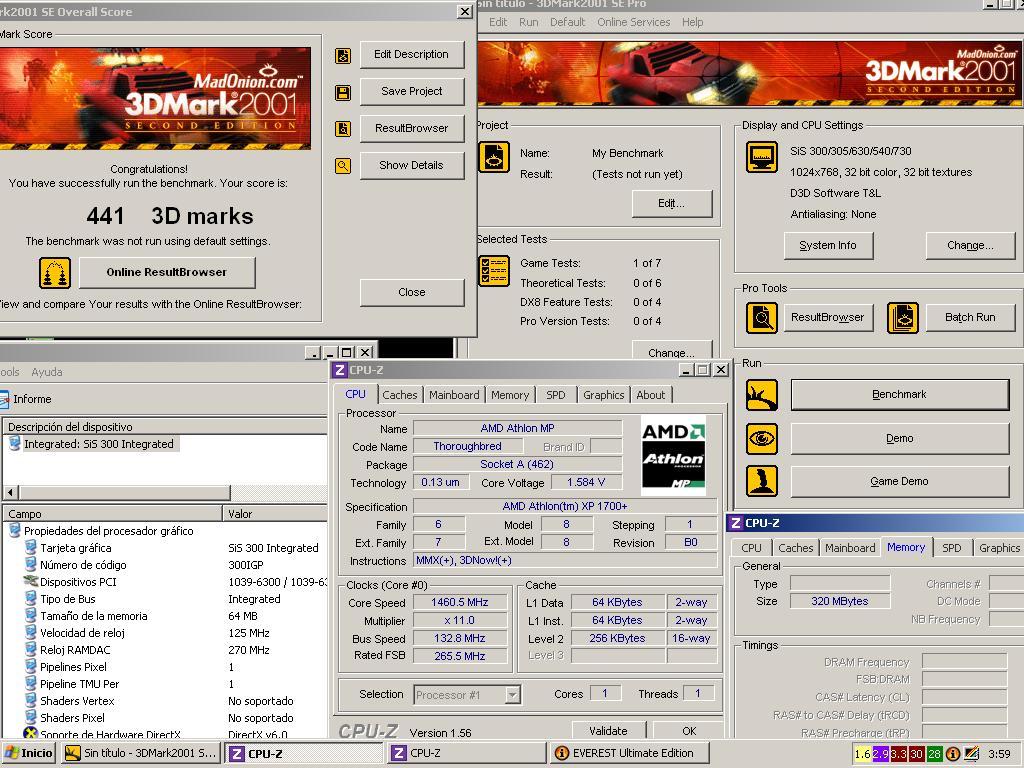
Task: Click OK button in CPU-Z
Action: point(689,731)
